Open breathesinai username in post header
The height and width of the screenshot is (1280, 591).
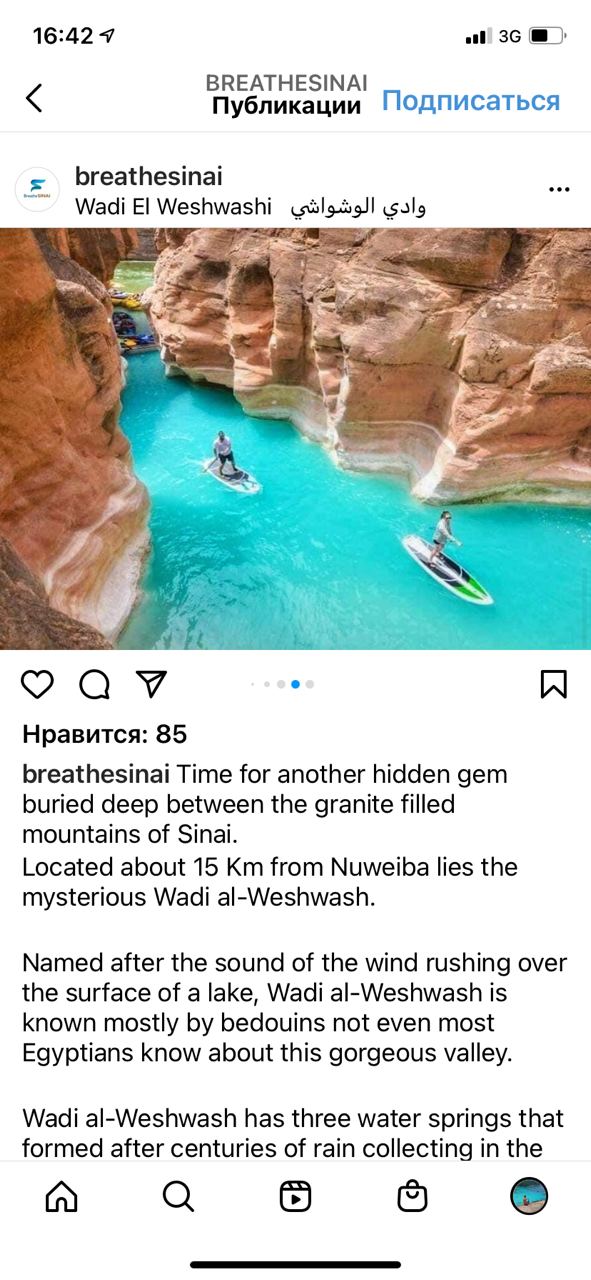pos(149,177)
